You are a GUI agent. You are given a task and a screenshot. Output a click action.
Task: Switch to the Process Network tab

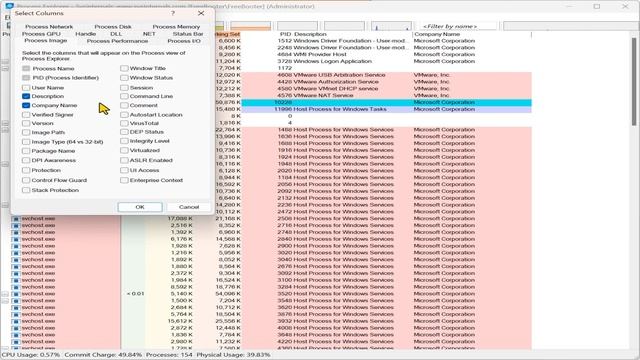49,27
